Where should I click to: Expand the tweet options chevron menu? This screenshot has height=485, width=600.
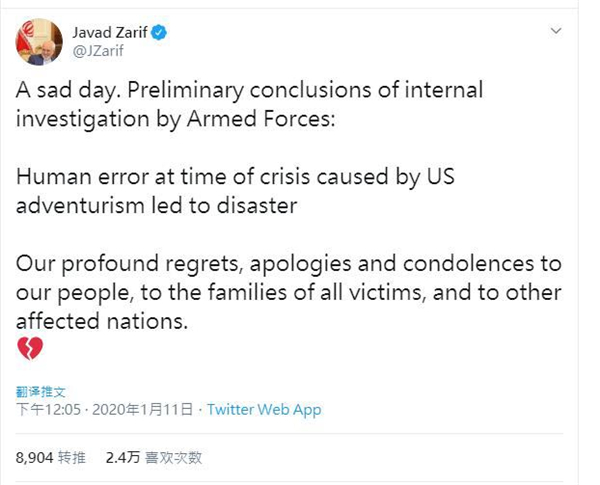pos(557,33)
